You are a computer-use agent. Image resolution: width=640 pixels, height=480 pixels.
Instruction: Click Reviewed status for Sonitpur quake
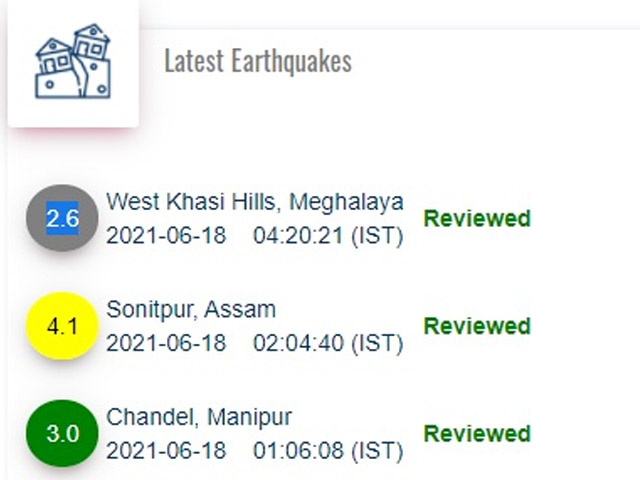pyautogui.click(x=477, y=326)
